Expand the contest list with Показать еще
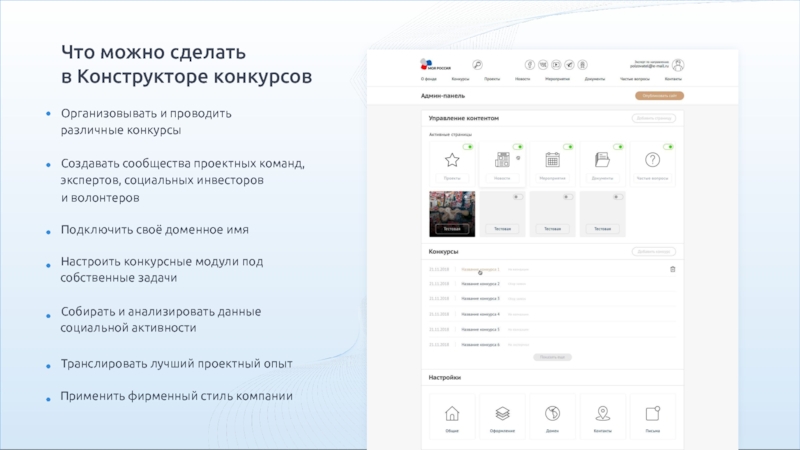Image resolution: width=800 pixels, height=450 pixels. (x=553, y=356)
